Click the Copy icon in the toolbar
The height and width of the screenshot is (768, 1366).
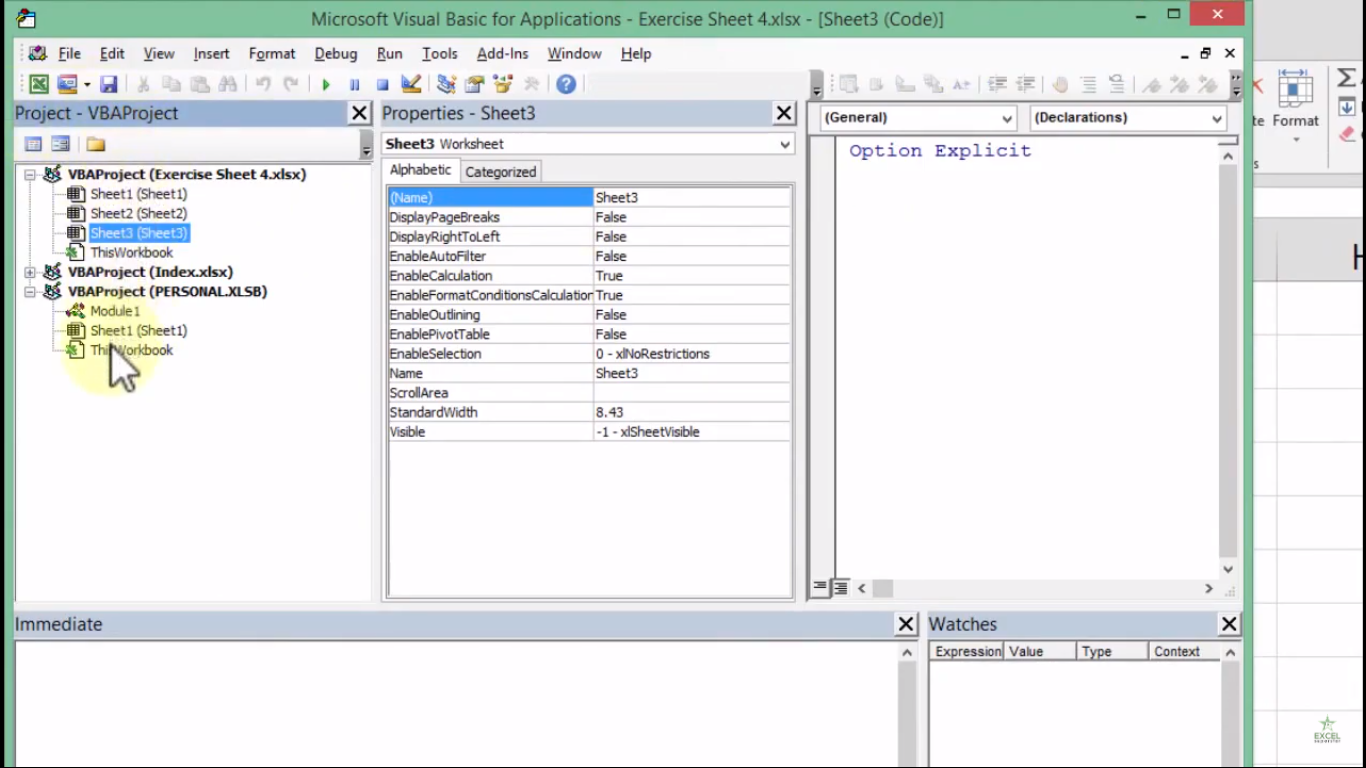pos(171,85)
